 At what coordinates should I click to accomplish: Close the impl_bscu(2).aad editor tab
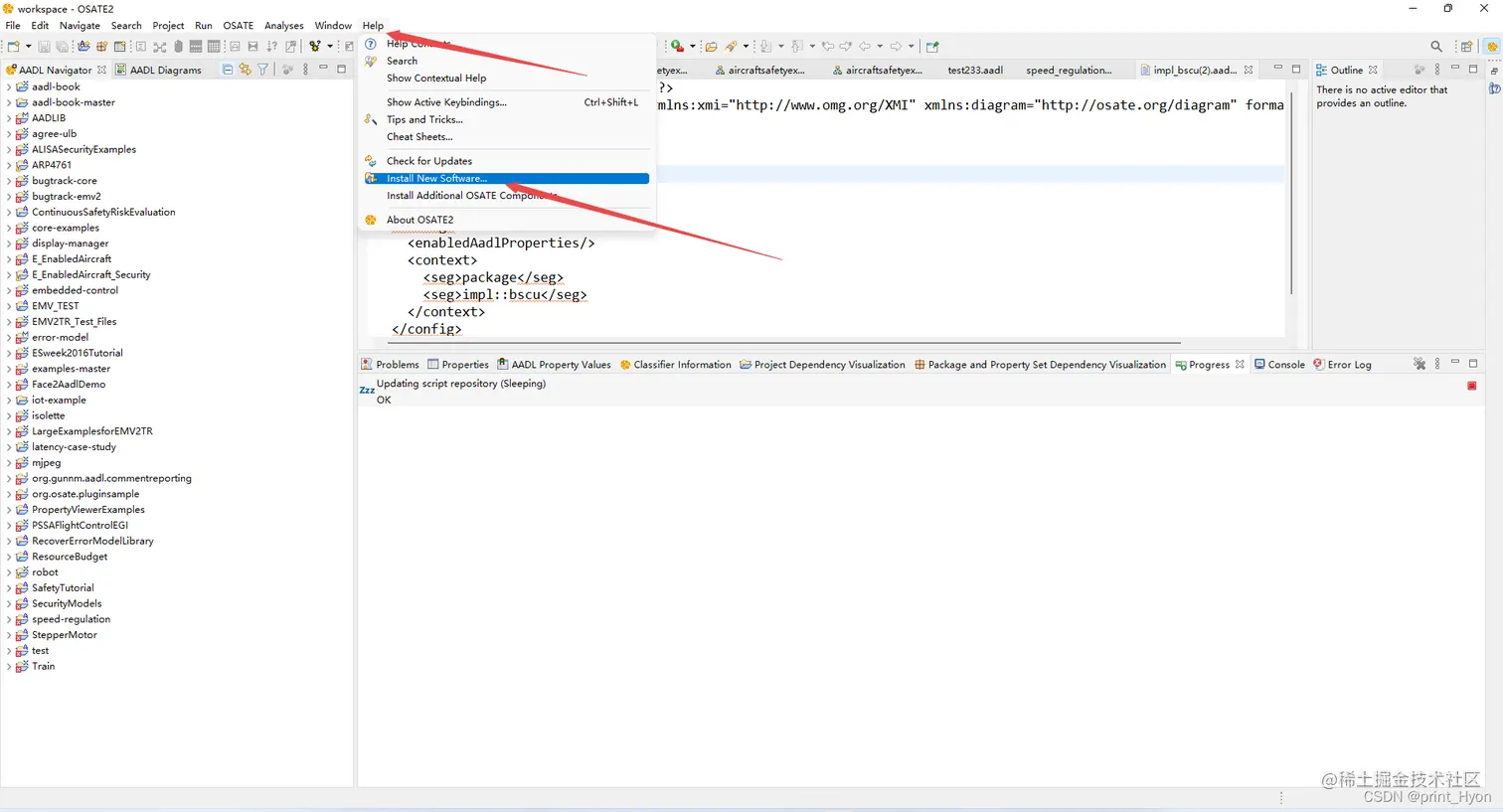pos(1249,70)
